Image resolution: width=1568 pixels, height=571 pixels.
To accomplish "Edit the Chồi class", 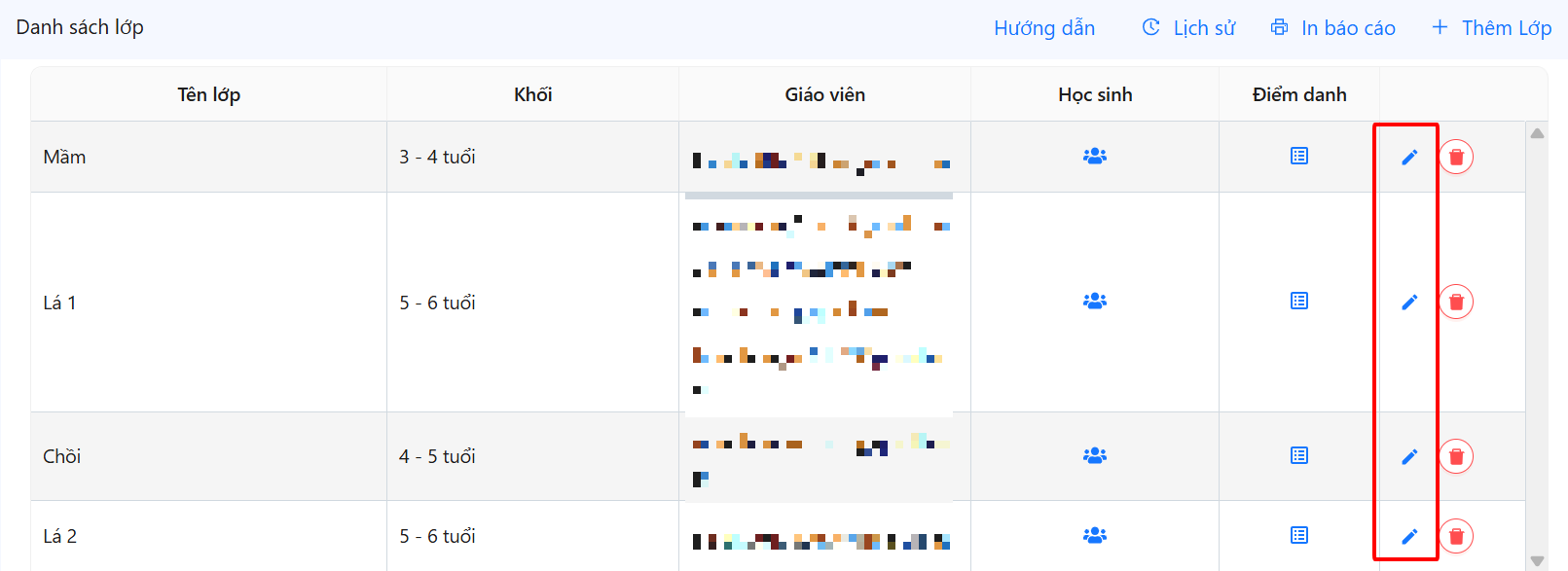I will point(1408,456).
